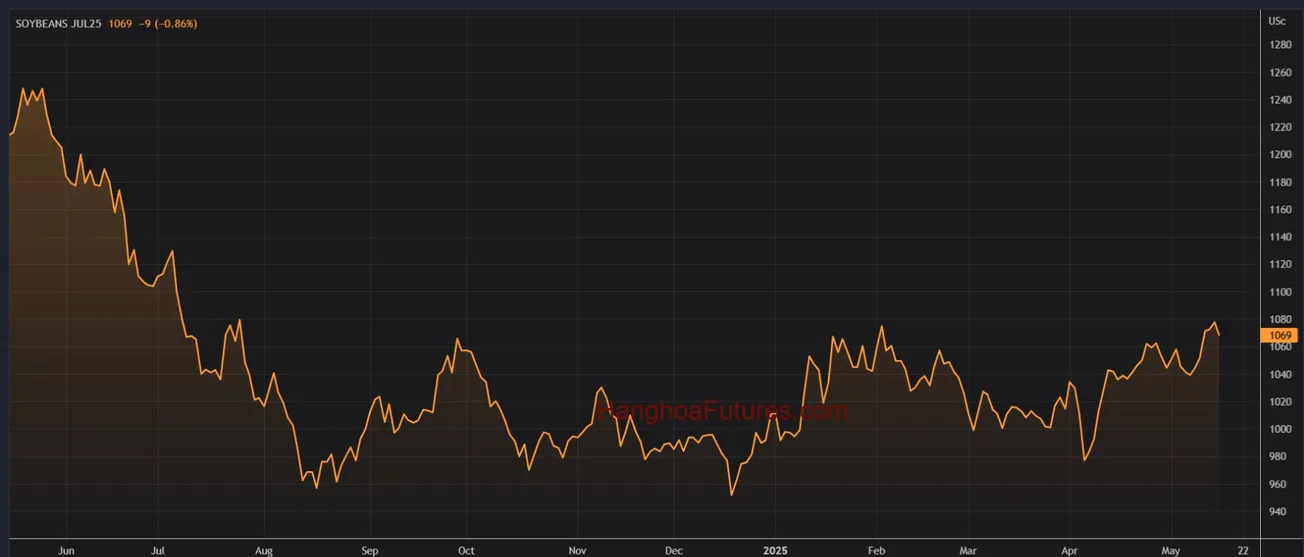Click the 1280 price axis label
The image size is (1304, 557).
pos(1280,45)
